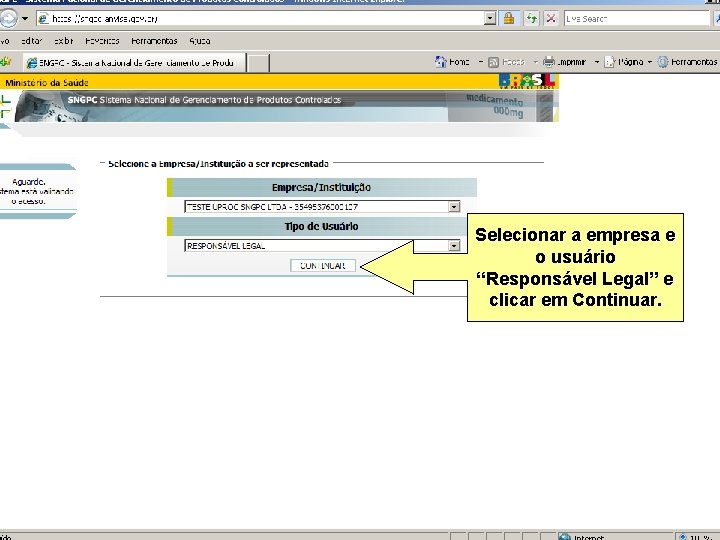
Task: Open the Favoritos menu
Action: click(x=102, y=41)
